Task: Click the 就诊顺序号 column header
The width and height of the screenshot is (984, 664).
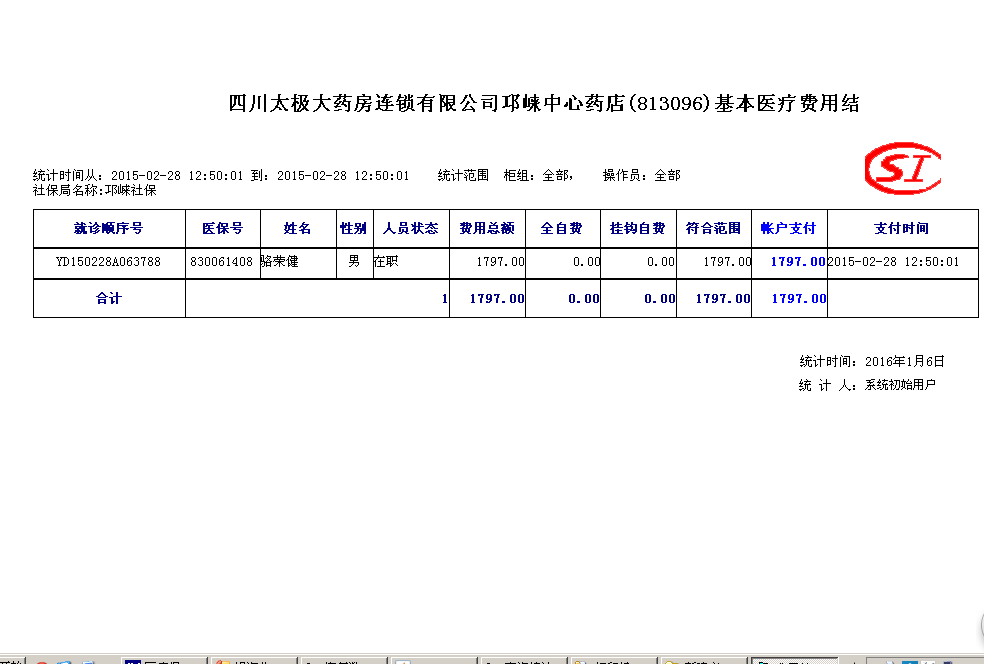Action: pos(109,228)
